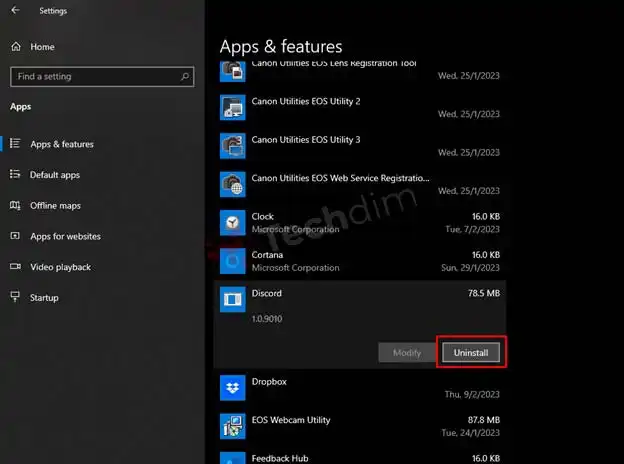Click Clock date Tue, 7/2/2023
This screenshot has height=464, width=624.
point(472,229)
